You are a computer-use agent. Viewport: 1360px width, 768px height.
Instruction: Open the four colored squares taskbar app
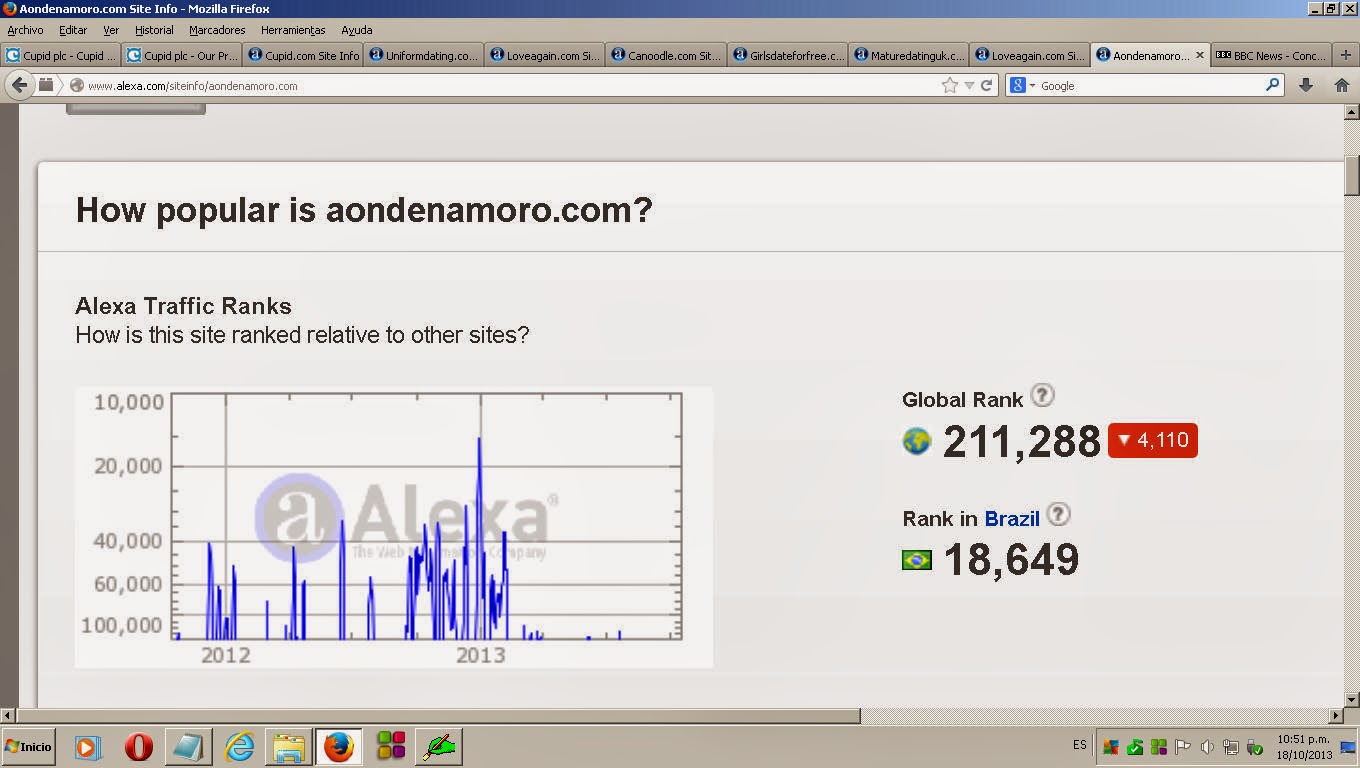pyautogui.click(x=390, y=746)
